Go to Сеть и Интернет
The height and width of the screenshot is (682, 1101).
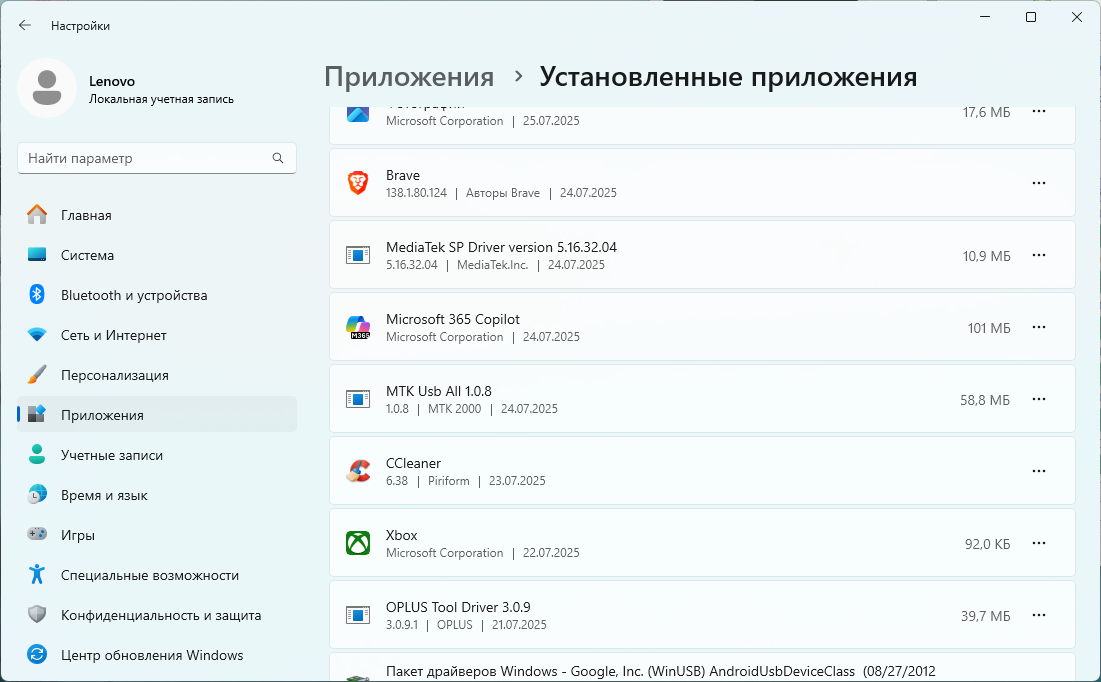click(x=157, y=335)
